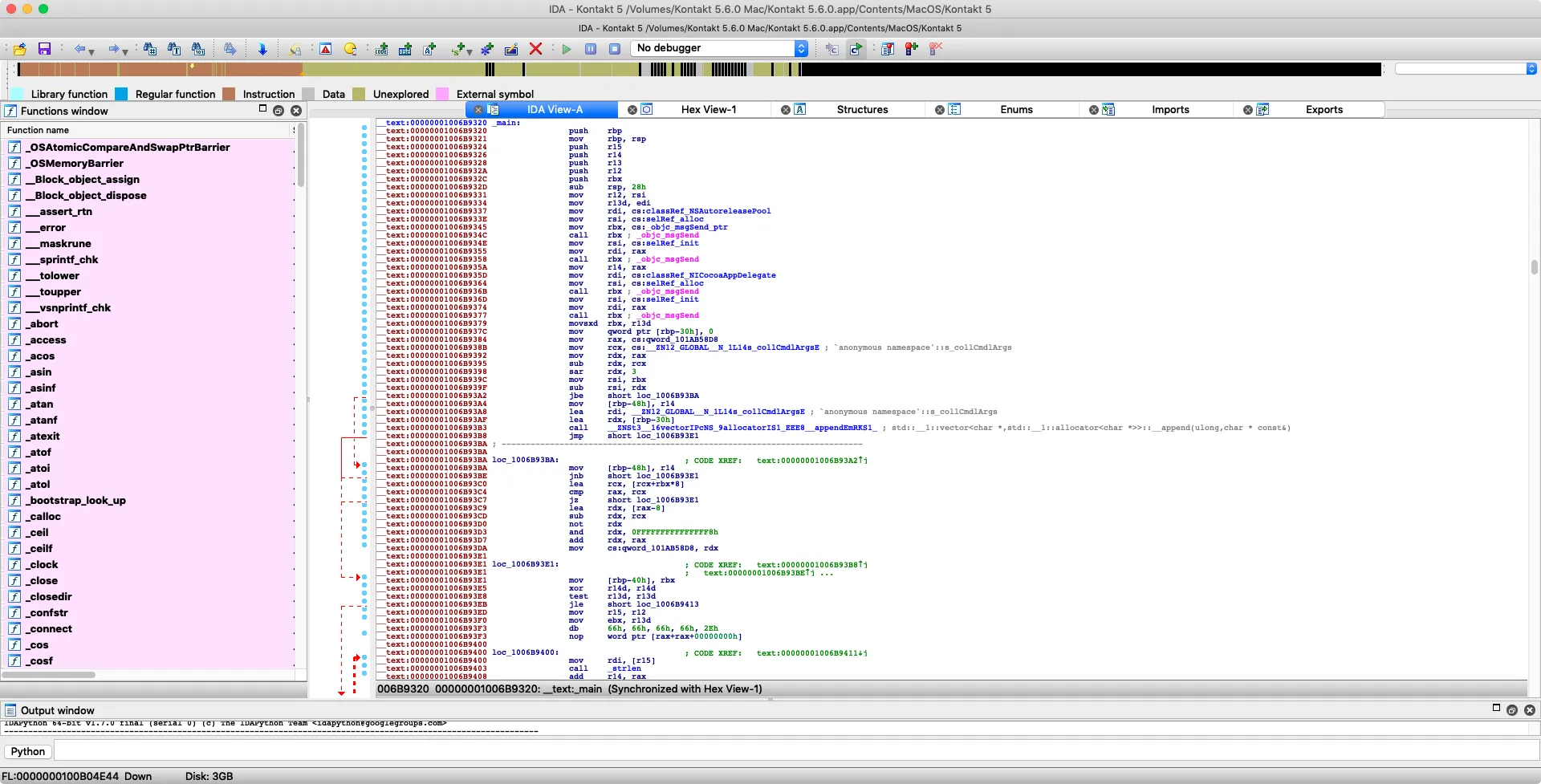Expand the back navigation history arrow
1541x784 pixels.
click(91, 51)
